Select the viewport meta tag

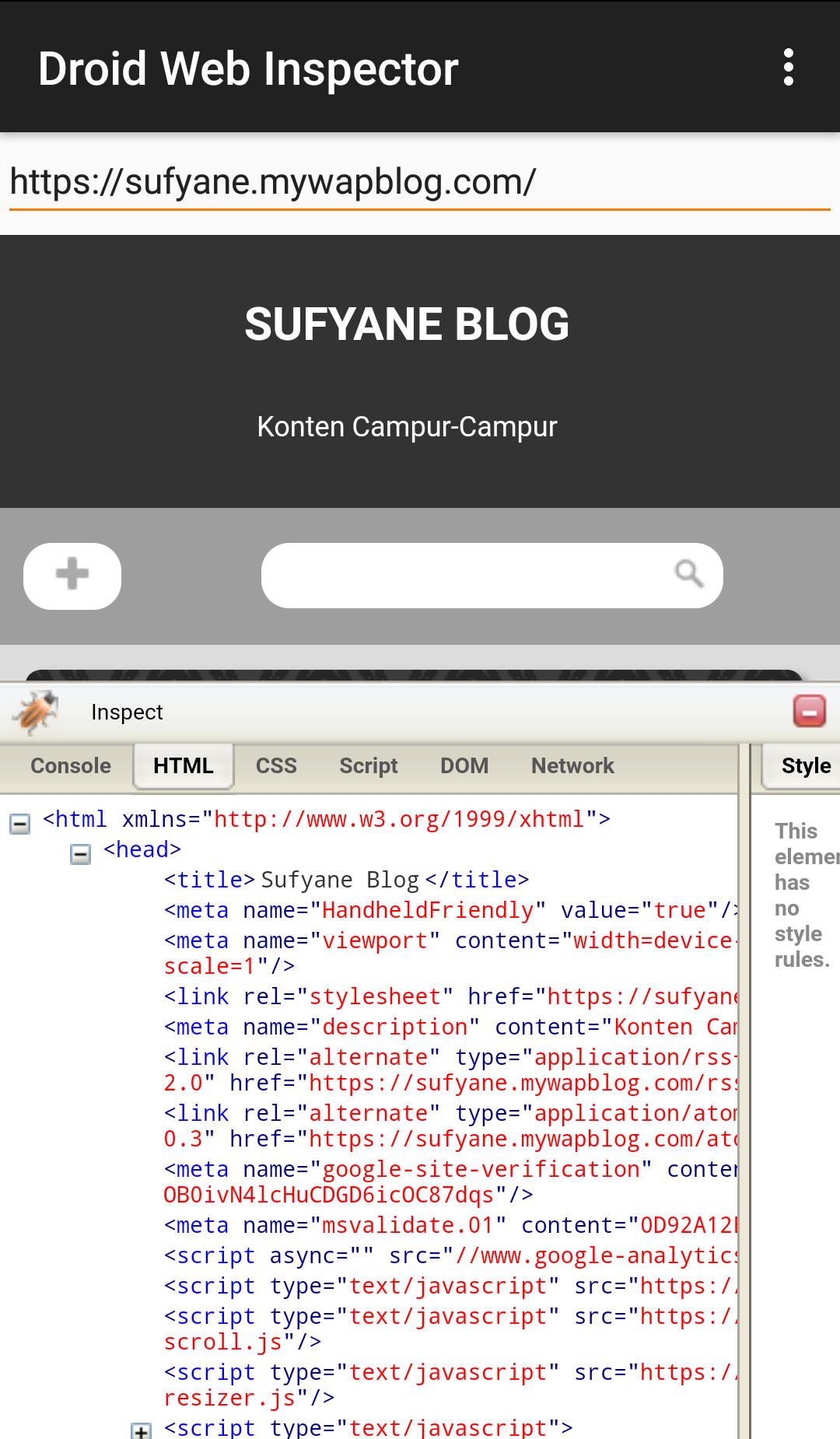pyautogui.click(x=450, y=953)
